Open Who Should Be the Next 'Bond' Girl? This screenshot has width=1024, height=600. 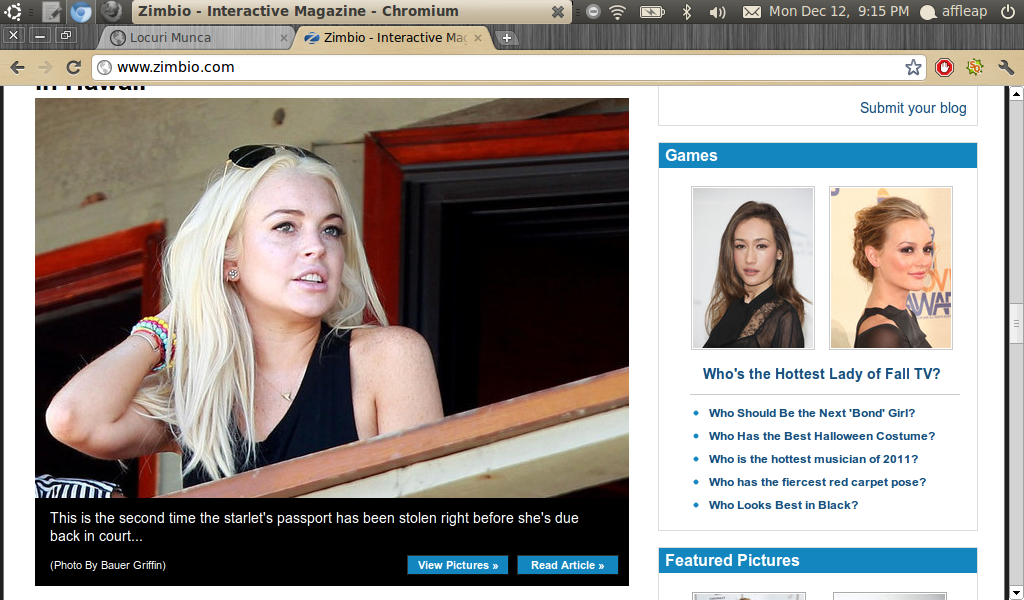812,413
